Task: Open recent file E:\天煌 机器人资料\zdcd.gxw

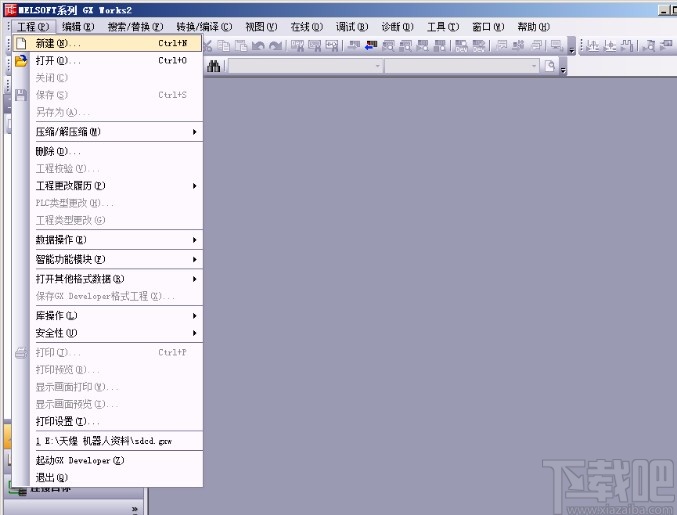Action: 116,441
